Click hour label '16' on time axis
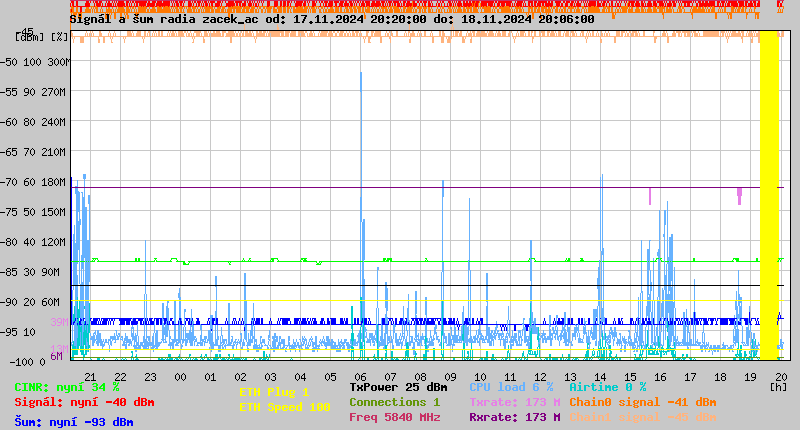The width and height of the screenshot is (800, 430). click(660, 377)
